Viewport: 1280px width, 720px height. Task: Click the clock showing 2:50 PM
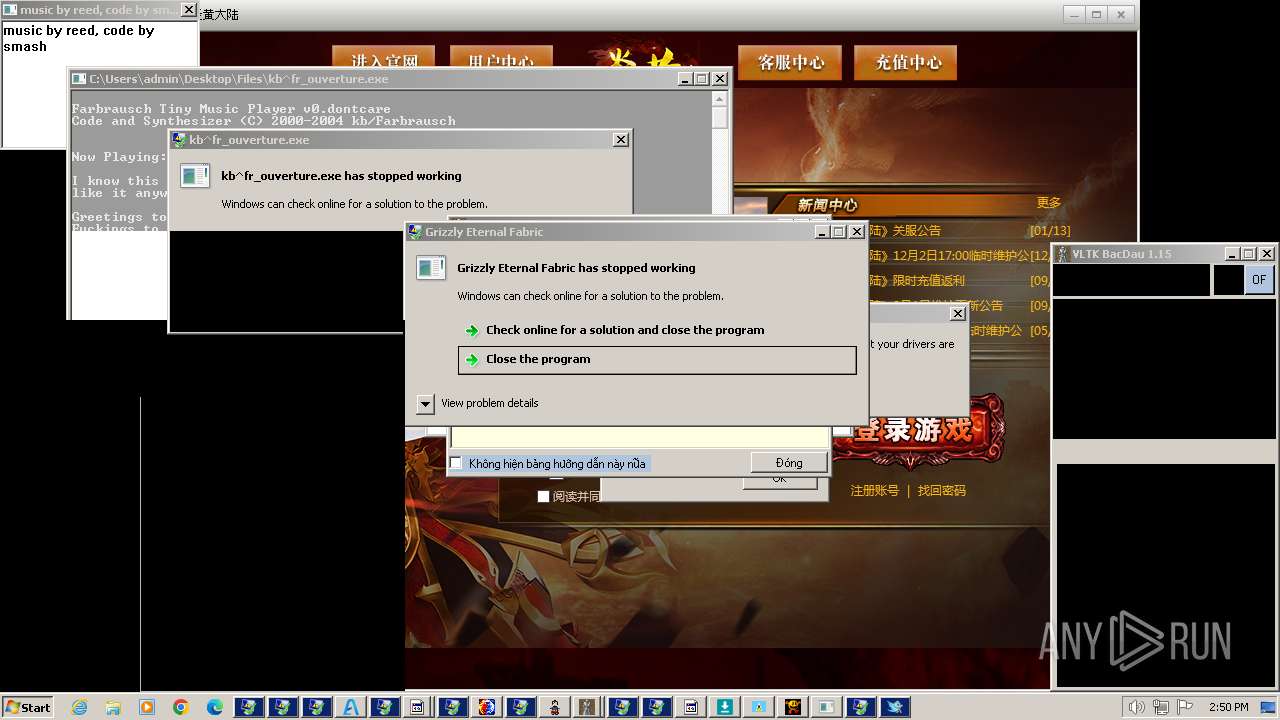pyautogui.click(x=1228, y=707)
